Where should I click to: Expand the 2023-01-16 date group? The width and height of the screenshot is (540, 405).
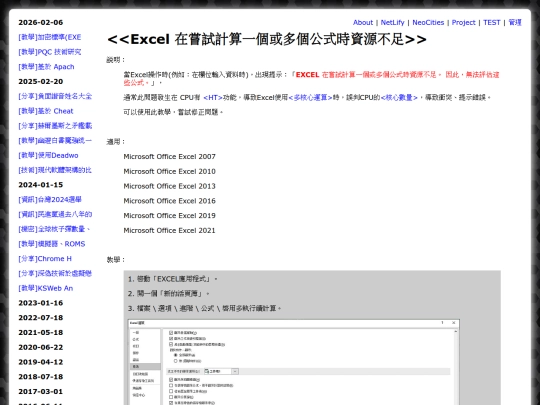41,303
